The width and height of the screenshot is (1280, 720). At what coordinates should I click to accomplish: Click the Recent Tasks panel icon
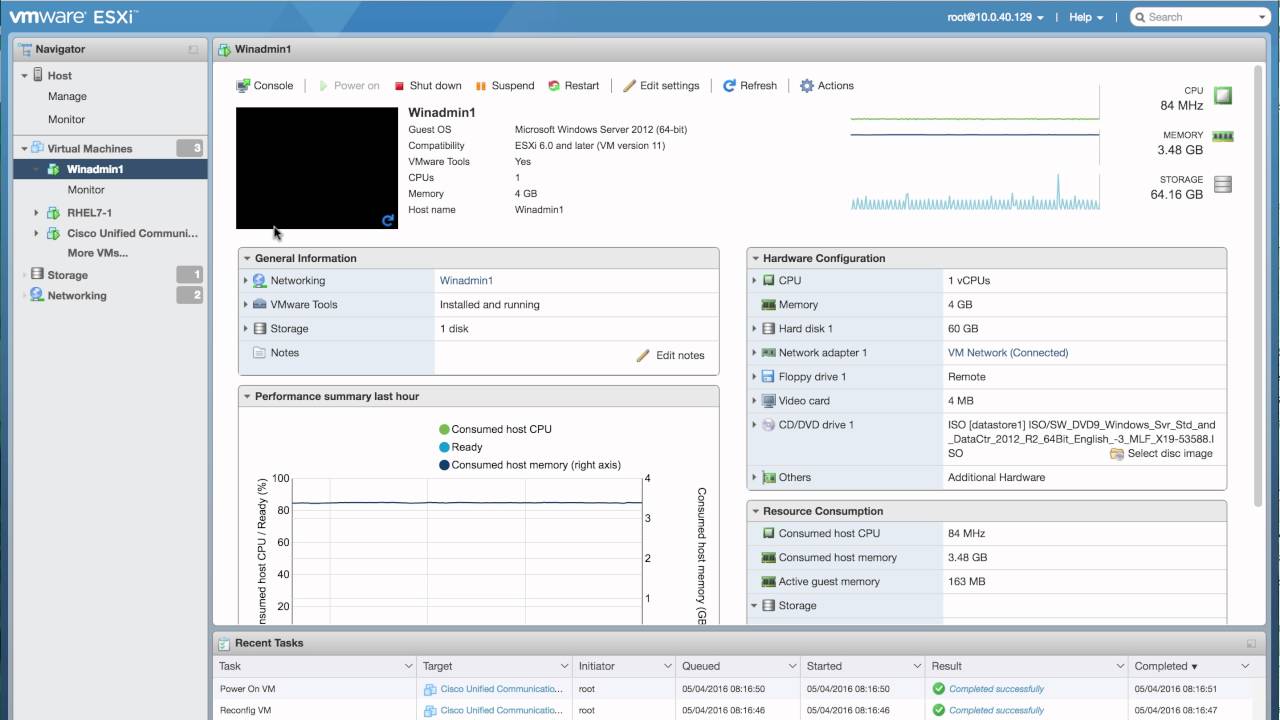pos(225,643)
